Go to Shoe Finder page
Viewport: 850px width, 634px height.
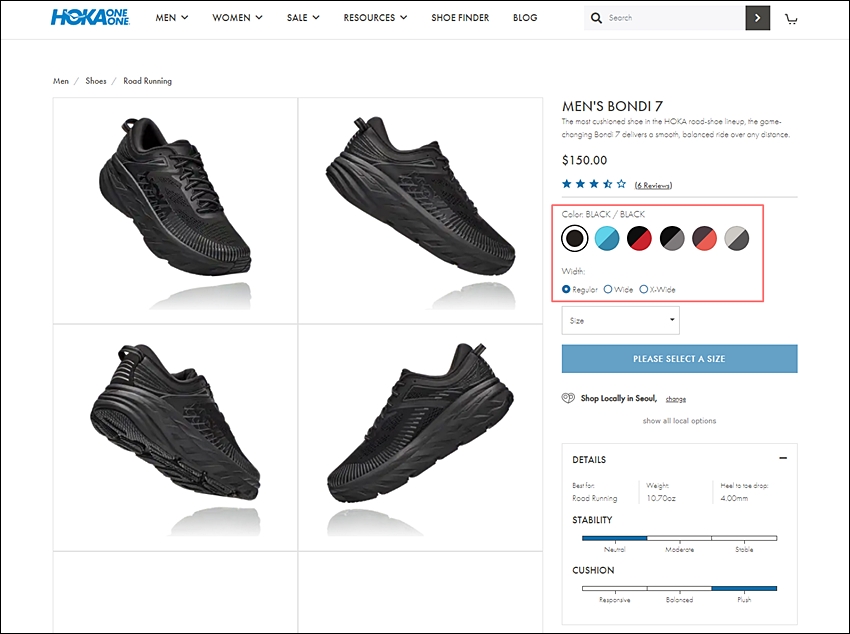[460, 18]
